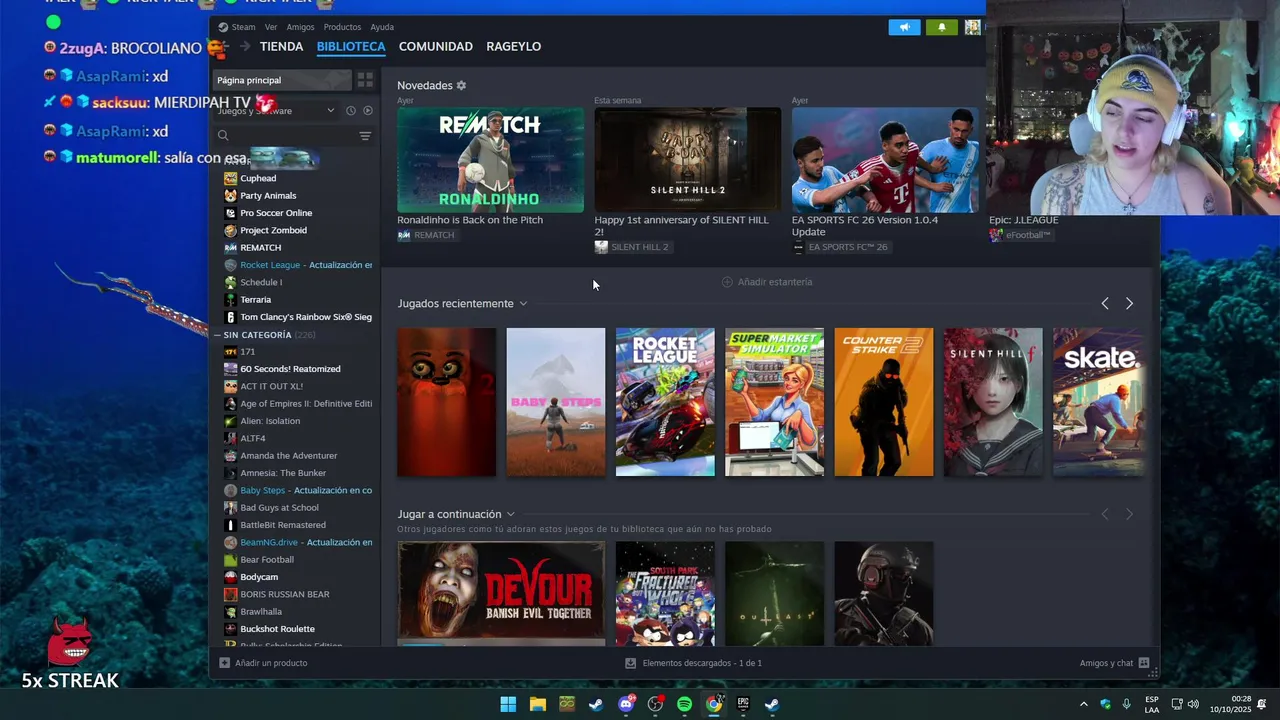
Task: Open advanced filter options in library search
Action: pos(365,136)
